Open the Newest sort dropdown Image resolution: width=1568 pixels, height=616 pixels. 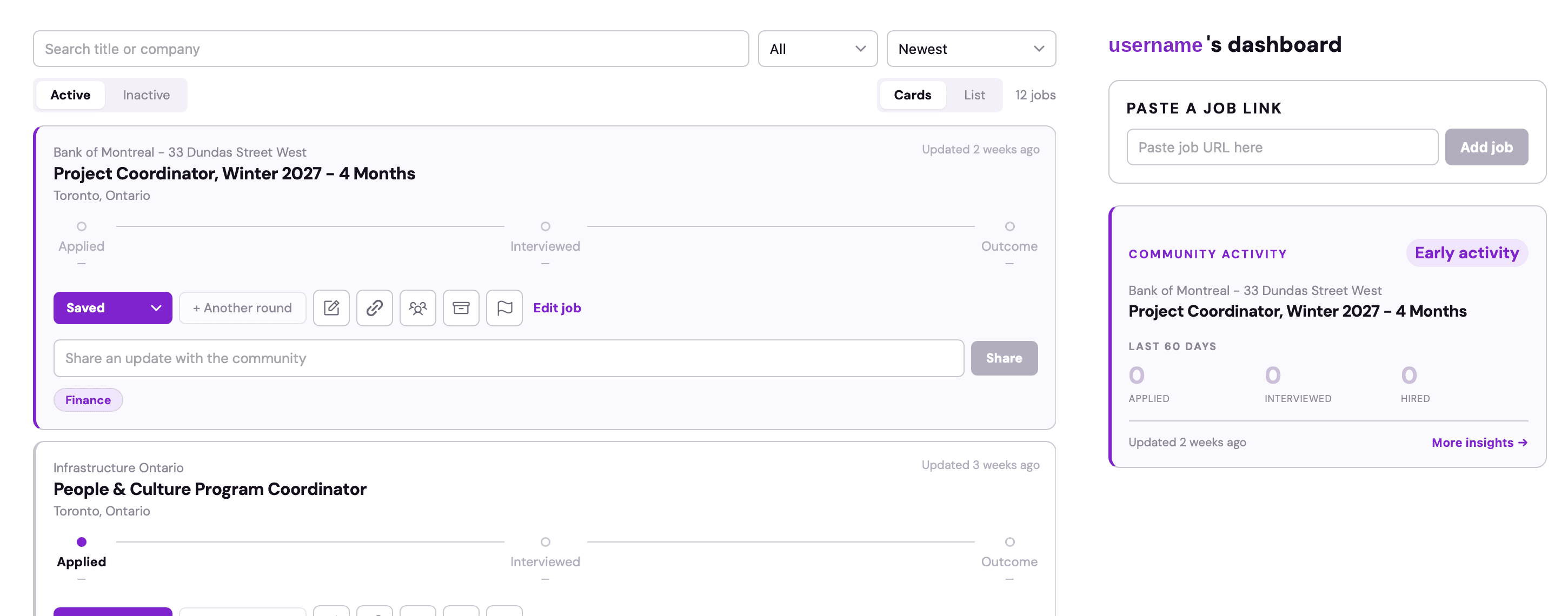(971, 49)
